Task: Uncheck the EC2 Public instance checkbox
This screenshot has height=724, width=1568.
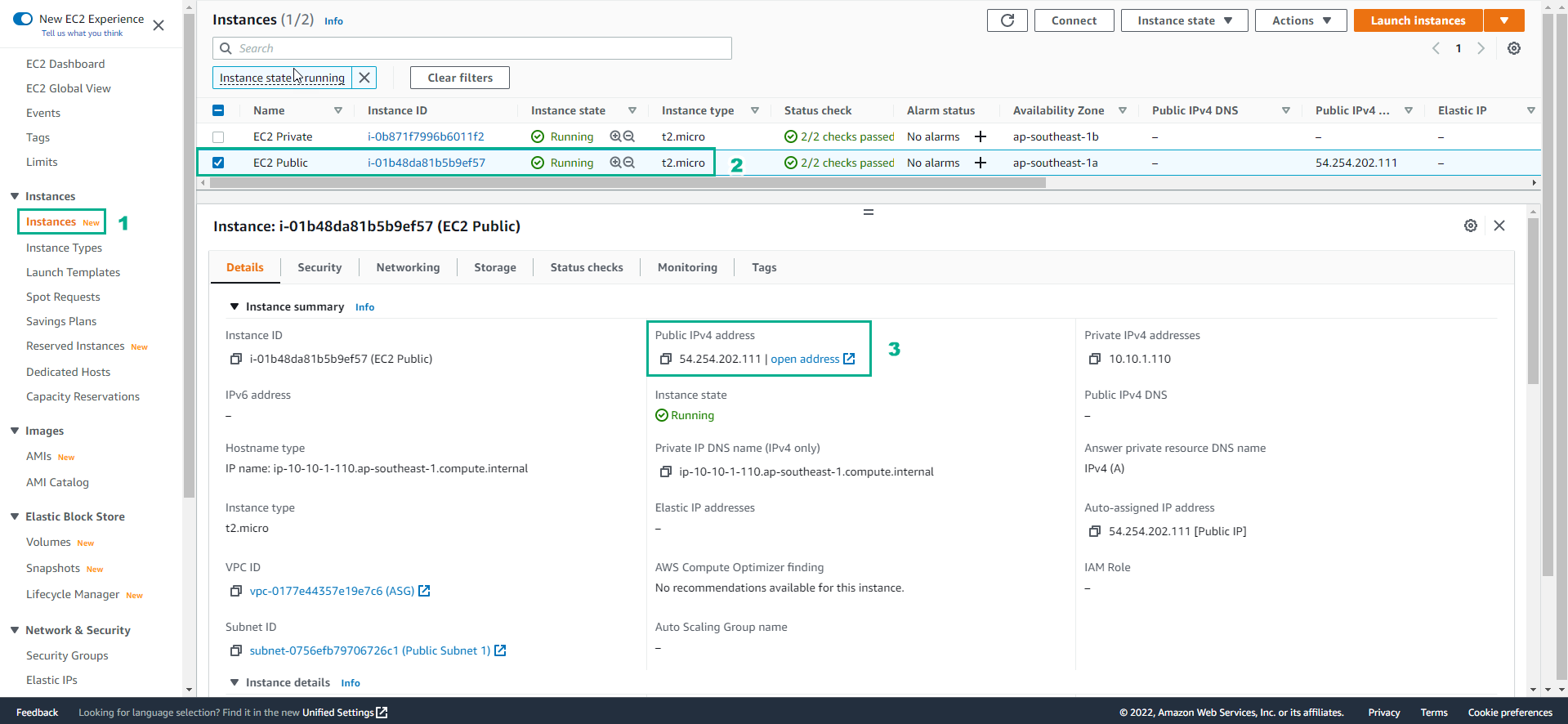Action: point(218,163)
